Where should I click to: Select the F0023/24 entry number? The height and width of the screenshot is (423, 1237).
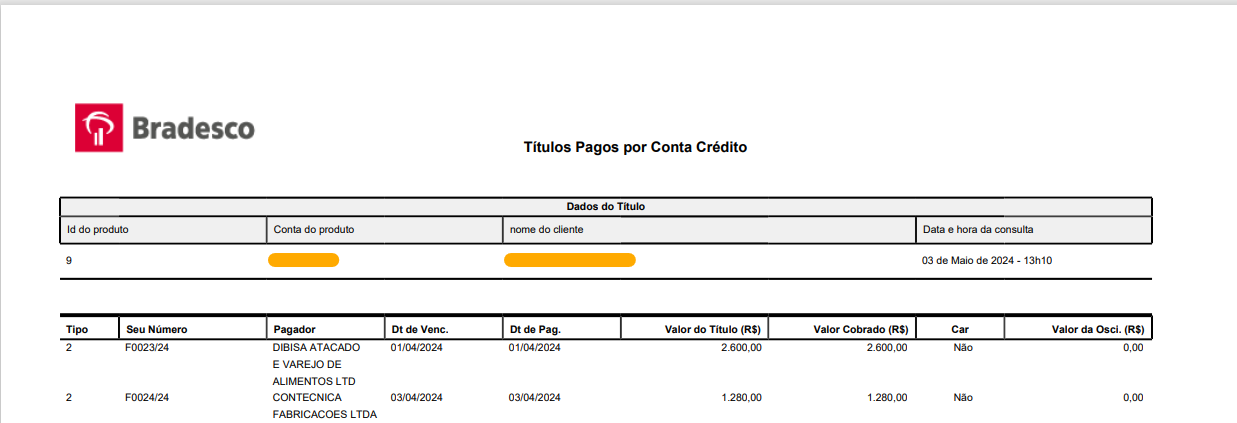pos(148,348)
